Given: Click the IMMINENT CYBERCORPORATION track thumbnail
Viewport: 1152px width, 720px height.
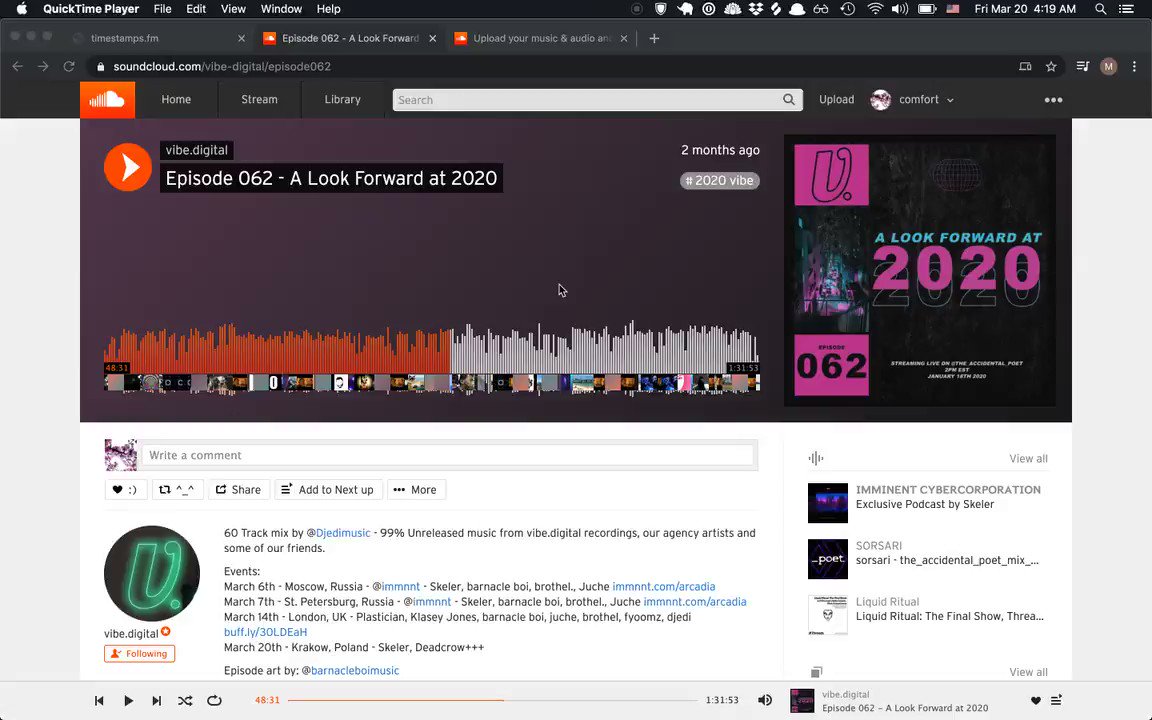Looking at the screenshot, I should tap(828, 503).
